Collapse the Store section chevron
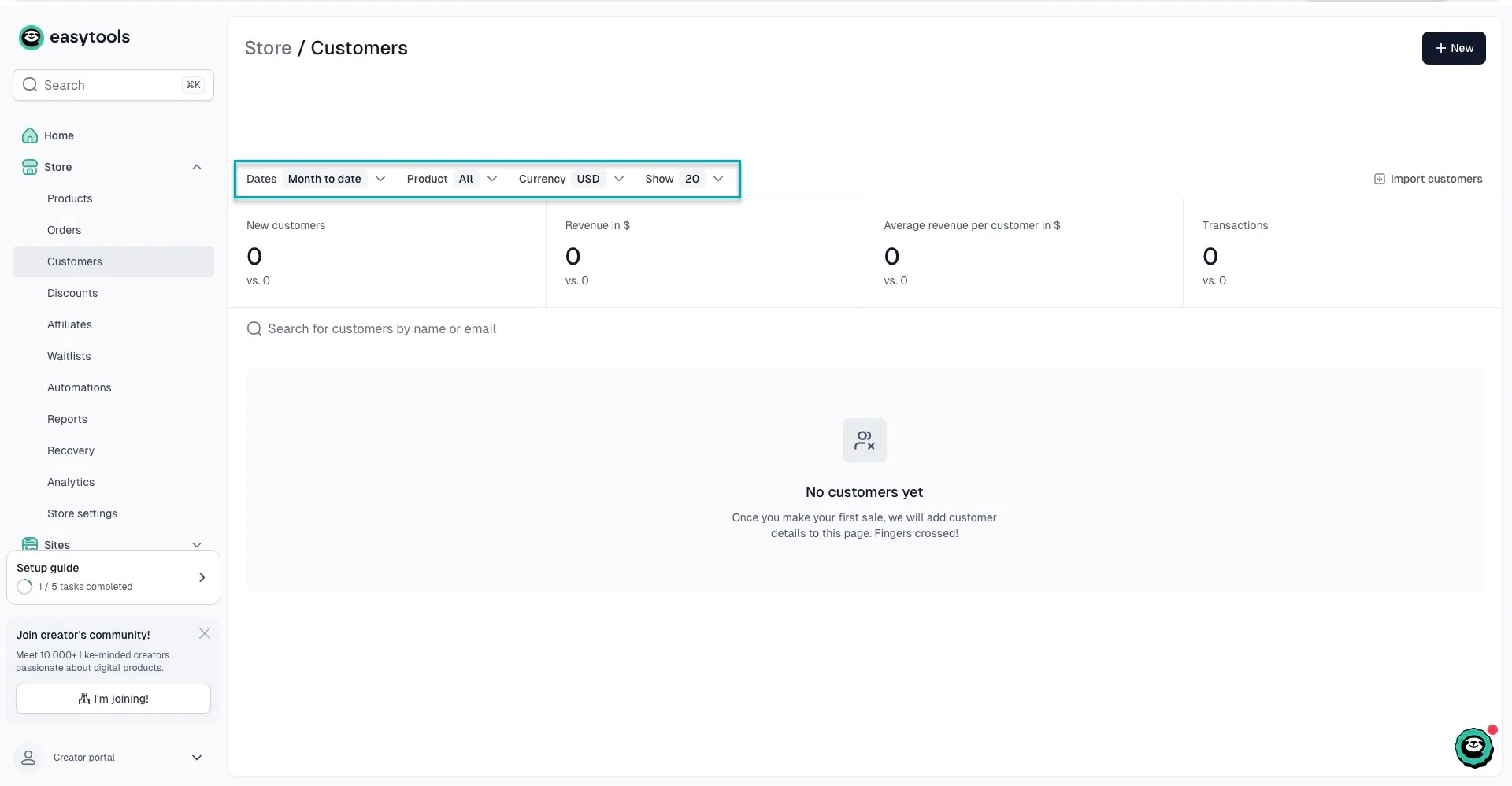This screenshot has width=1512, height=786. tap(197, 167)
